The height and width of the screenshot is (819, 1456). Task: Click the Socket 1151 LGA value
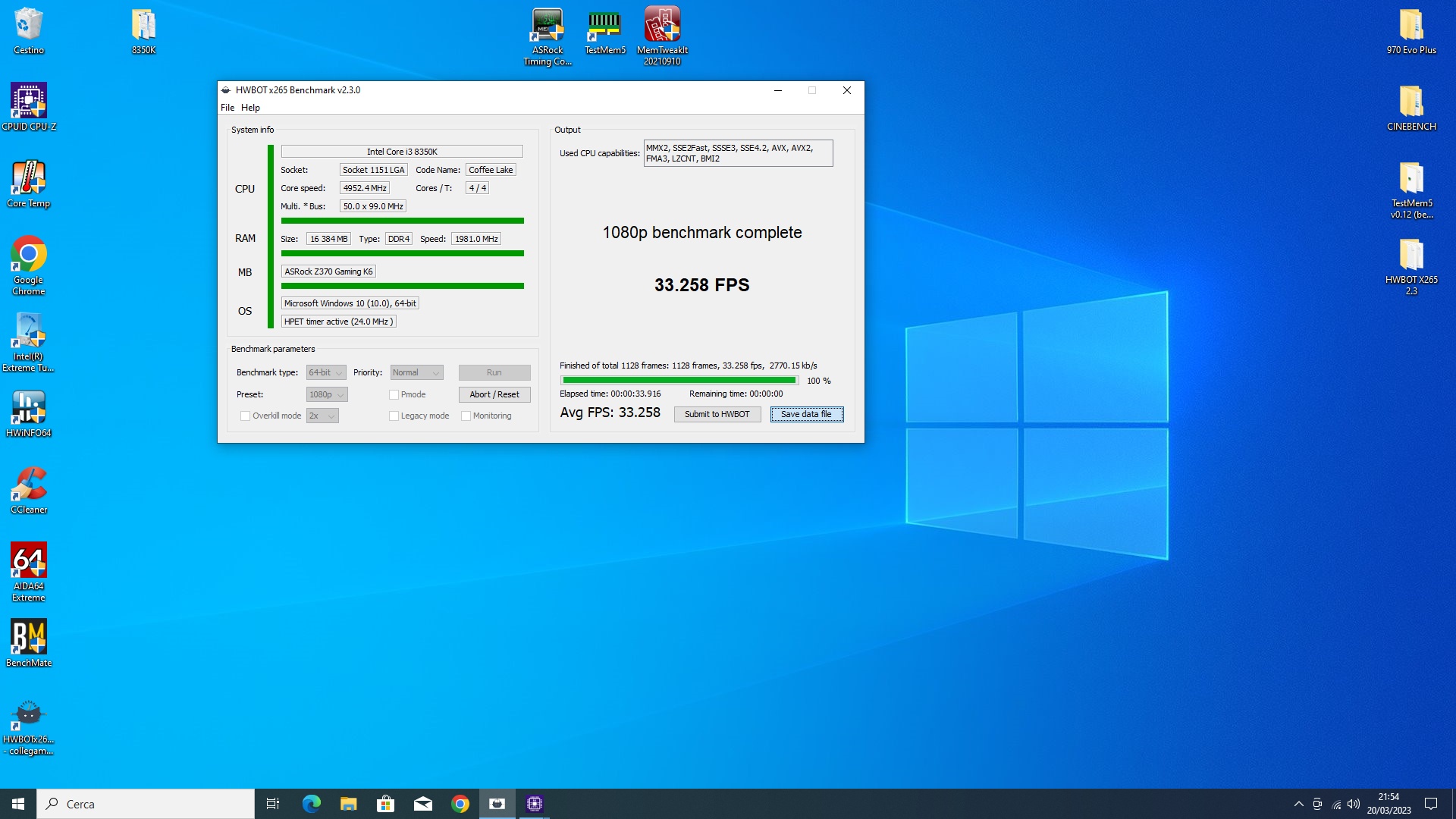point(374,170)
